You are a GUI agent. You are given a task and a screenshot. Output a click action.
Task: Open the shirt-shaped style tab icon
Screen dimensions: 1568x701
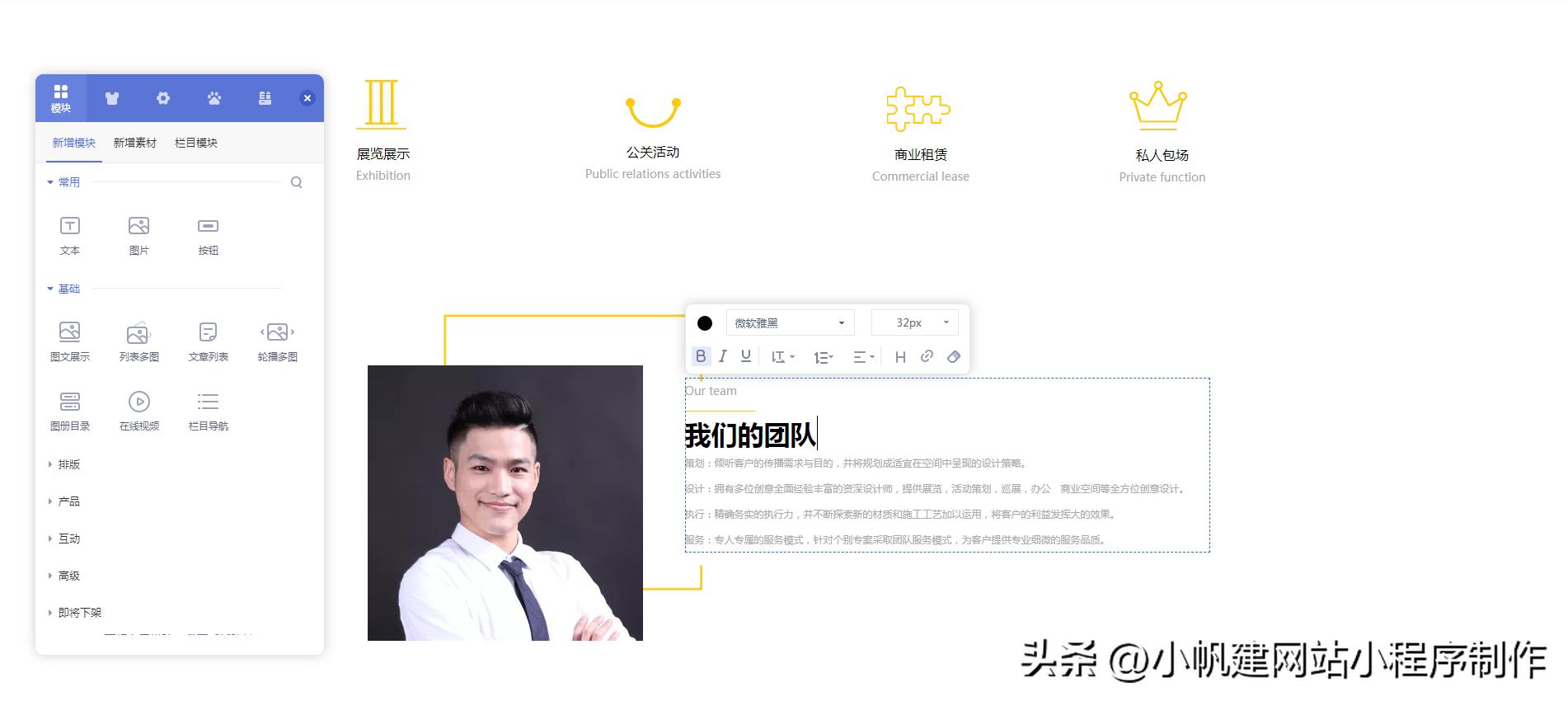112,98
